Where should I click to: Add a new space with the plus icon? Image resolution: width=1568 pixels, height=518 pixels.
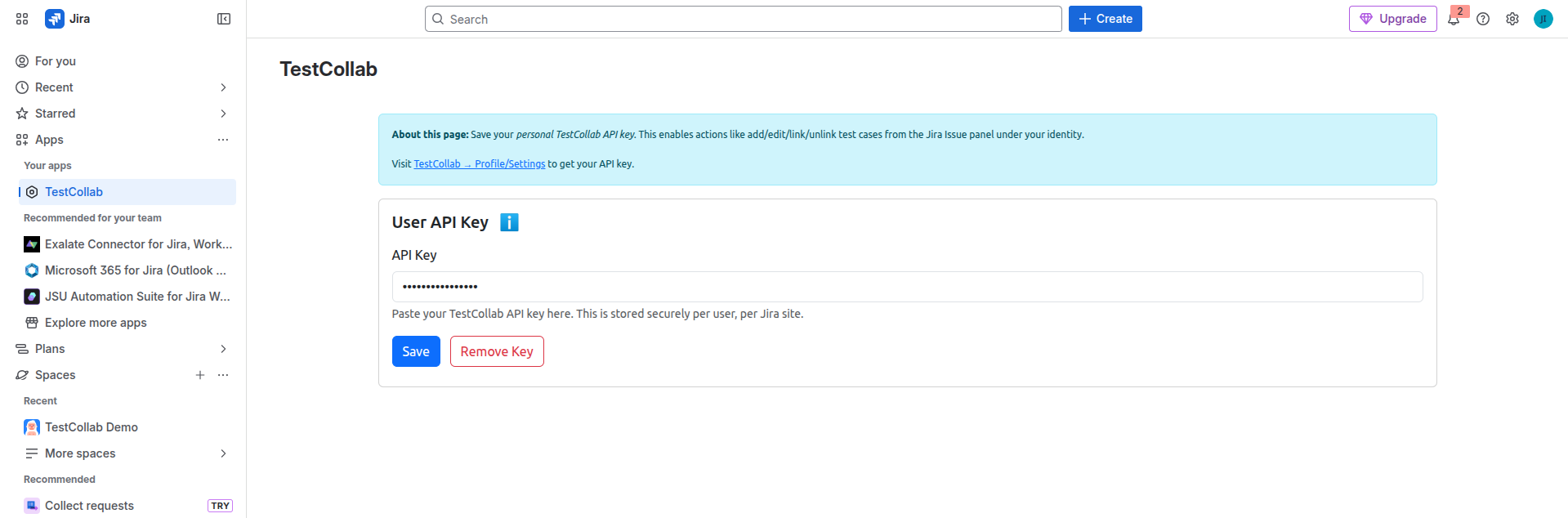click(200, 375)
